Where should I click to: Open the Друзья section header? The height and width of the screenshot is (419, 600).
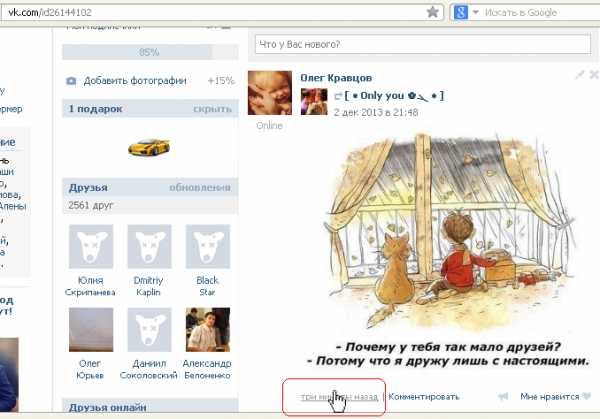88,187
